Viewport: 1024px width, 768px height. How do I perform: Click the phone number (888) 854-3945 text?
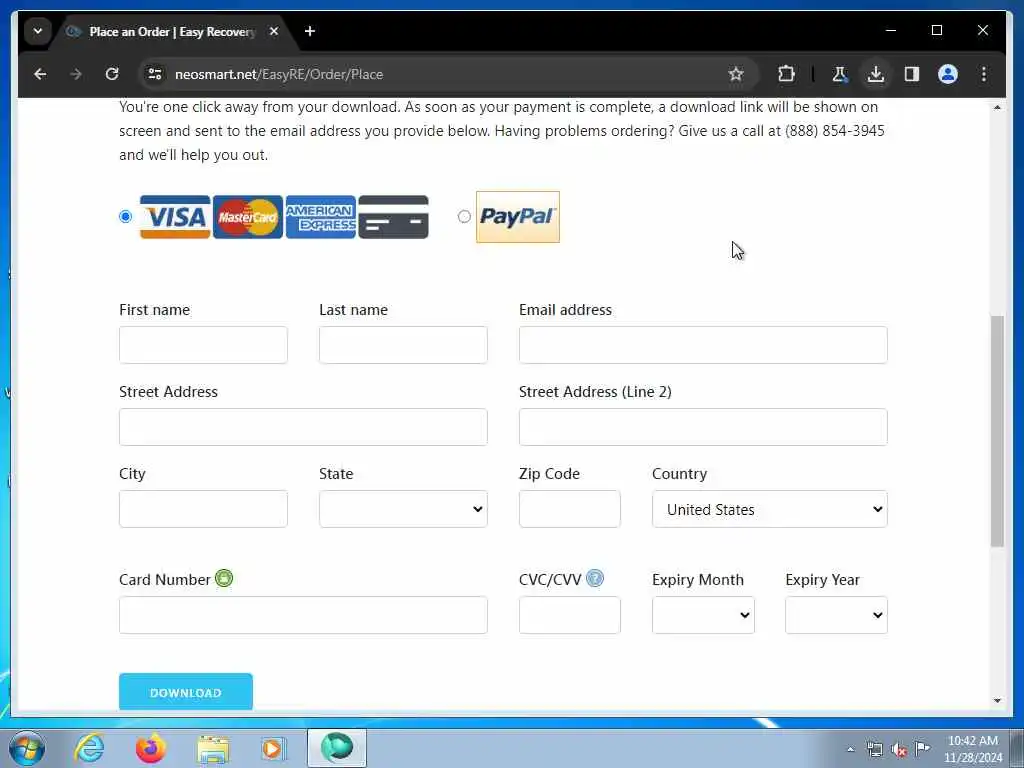(835, 131)
